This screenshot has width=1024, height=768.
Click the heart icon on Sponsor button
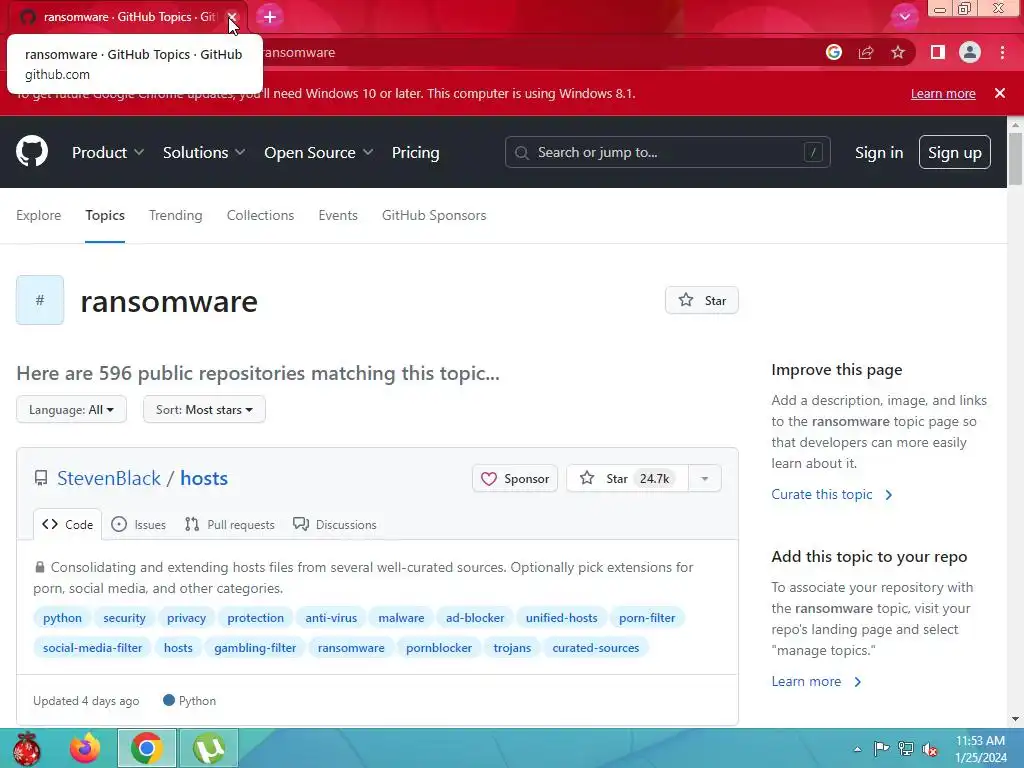point(488,479)
